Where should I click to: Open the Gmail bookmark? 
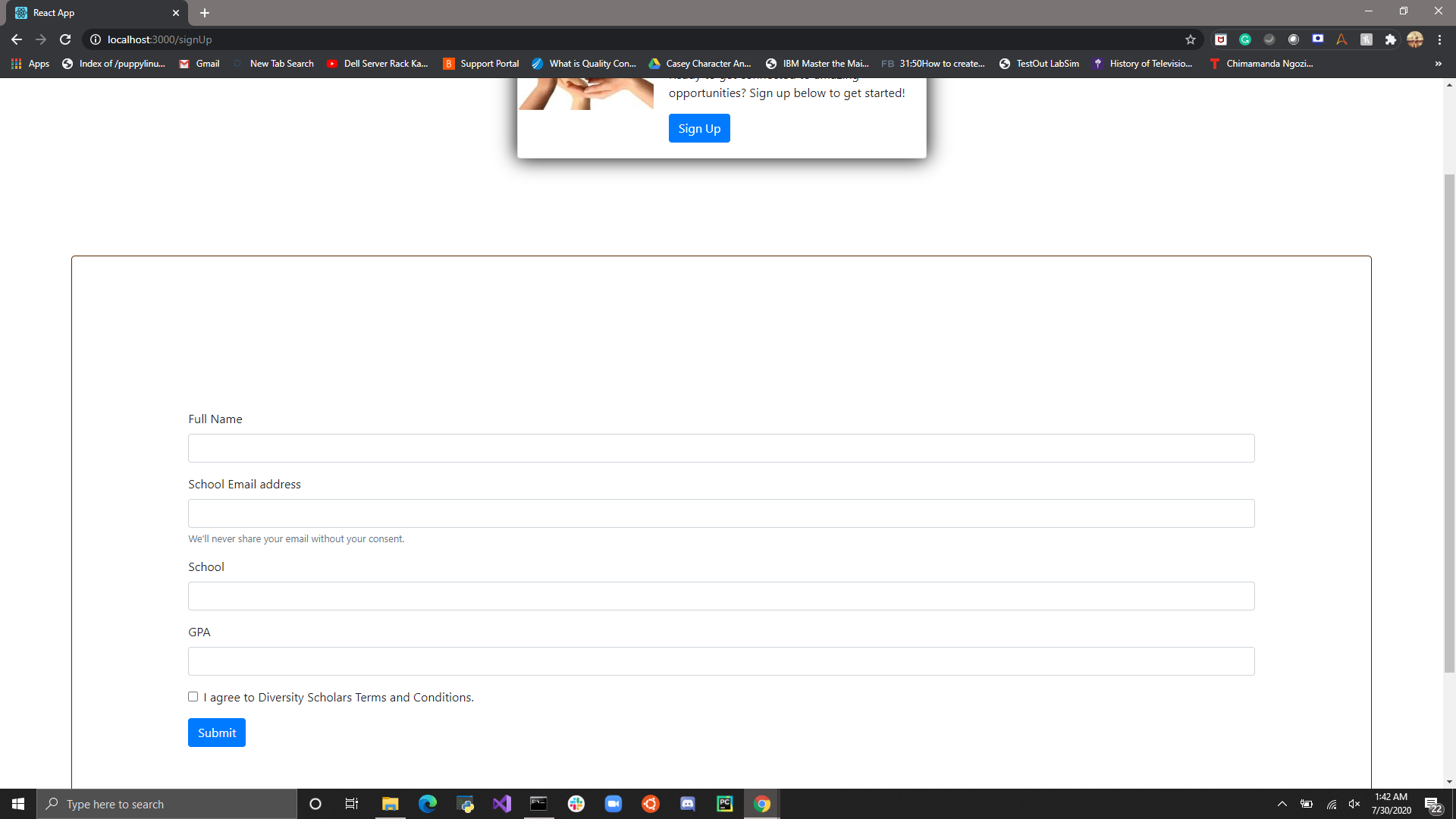click(199, 64)
